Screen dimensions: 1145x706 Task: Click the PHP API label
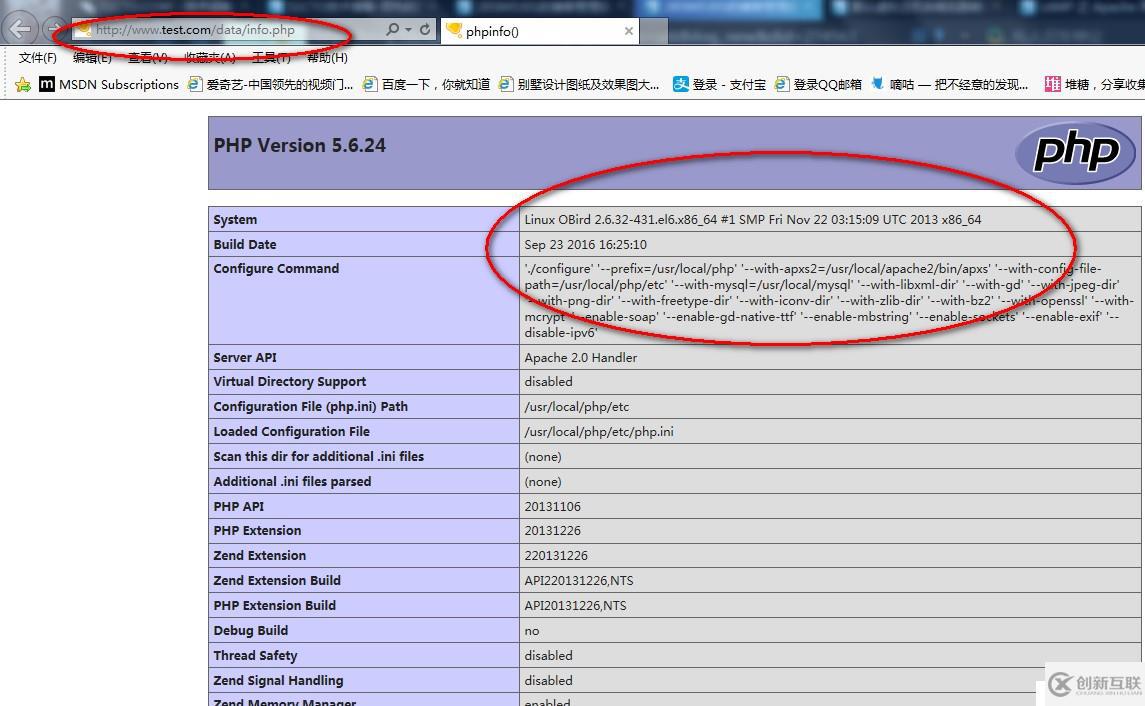(x=239, y=507)
